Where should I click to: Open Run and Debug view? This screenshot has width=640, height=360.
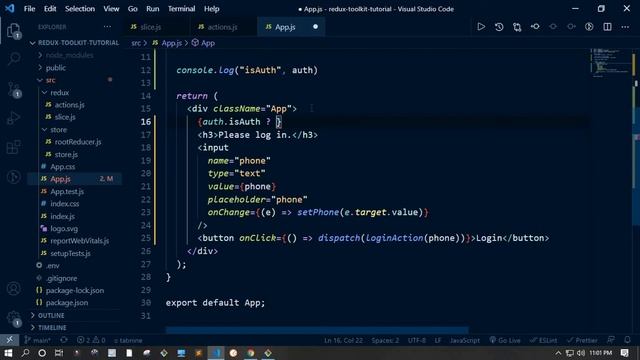tap(13, 118)
